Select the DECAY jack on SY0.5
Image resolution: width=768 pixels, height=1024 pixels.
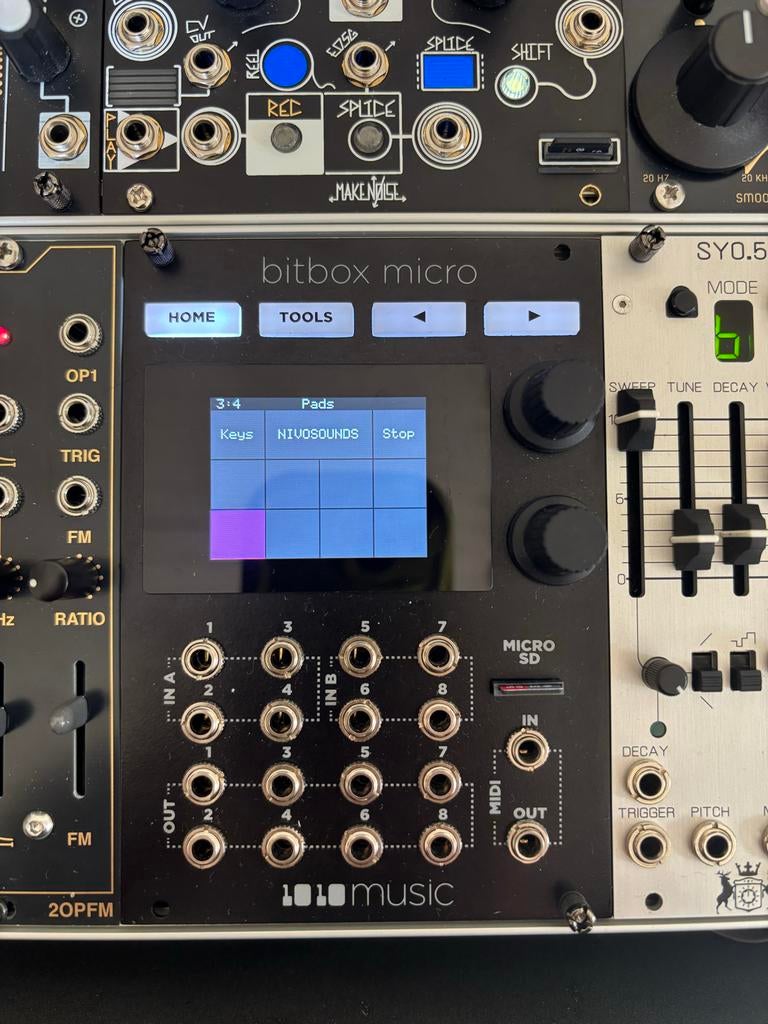tap(648, 782)
